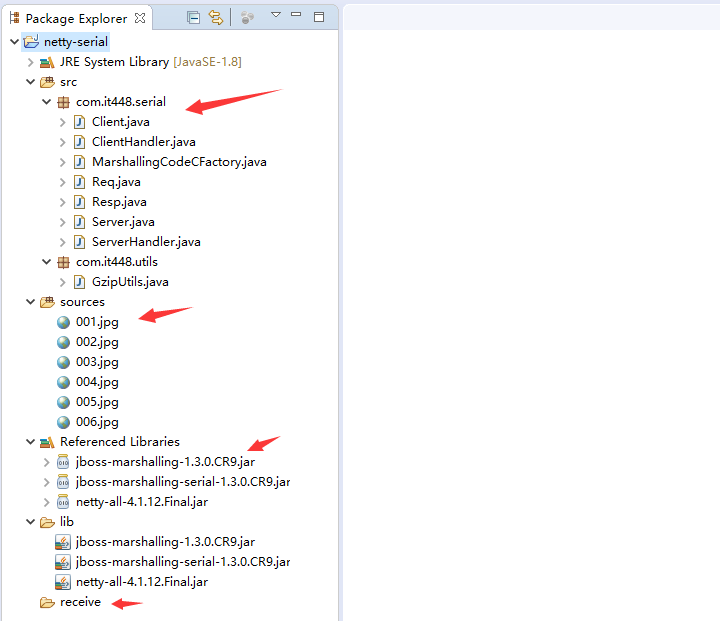
Task: Click the JRE System Library icon
Action: 47,62
